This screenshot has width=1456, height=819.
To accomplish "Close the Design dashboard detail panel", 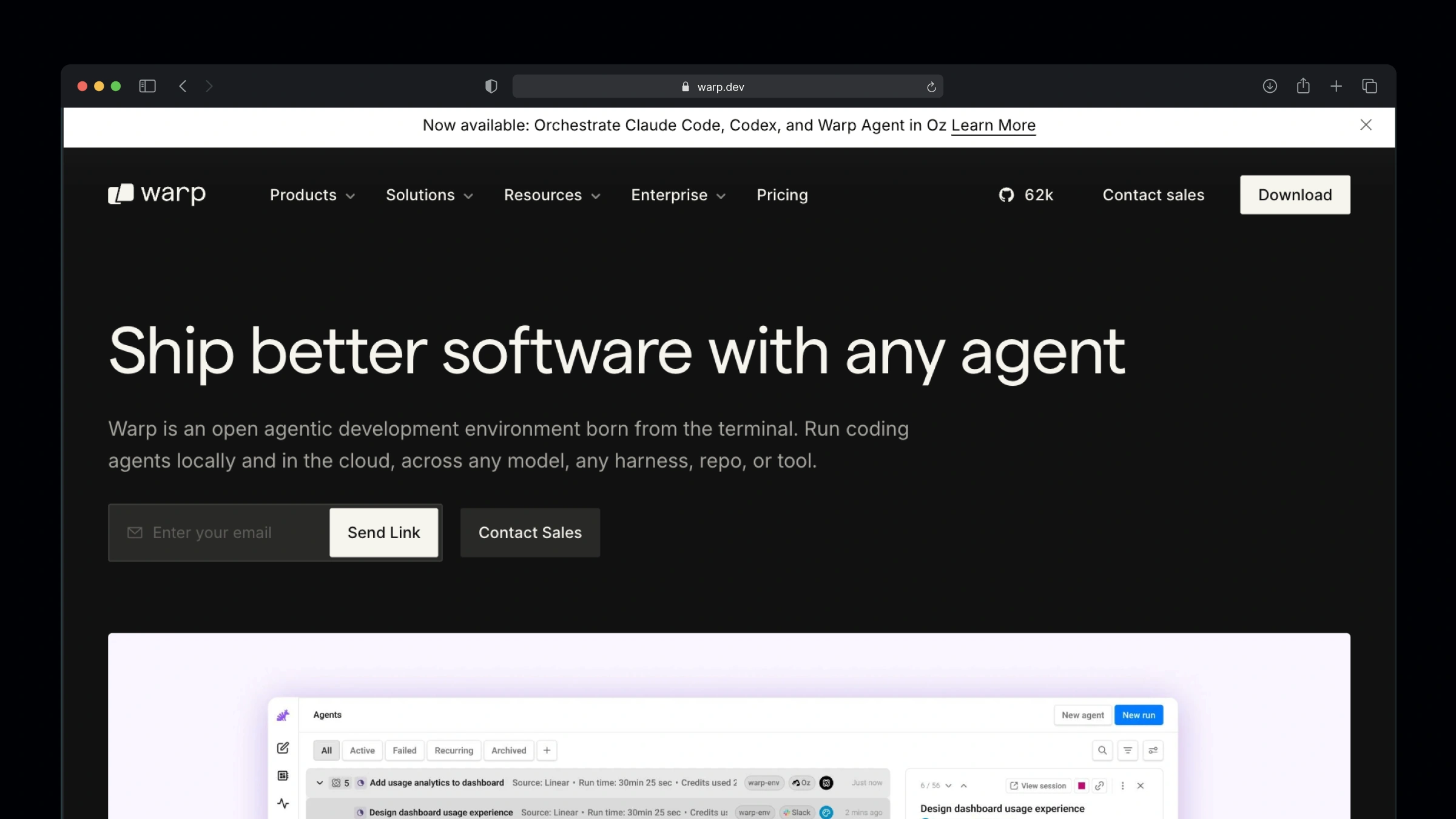I will click(x=1141, y=786).
